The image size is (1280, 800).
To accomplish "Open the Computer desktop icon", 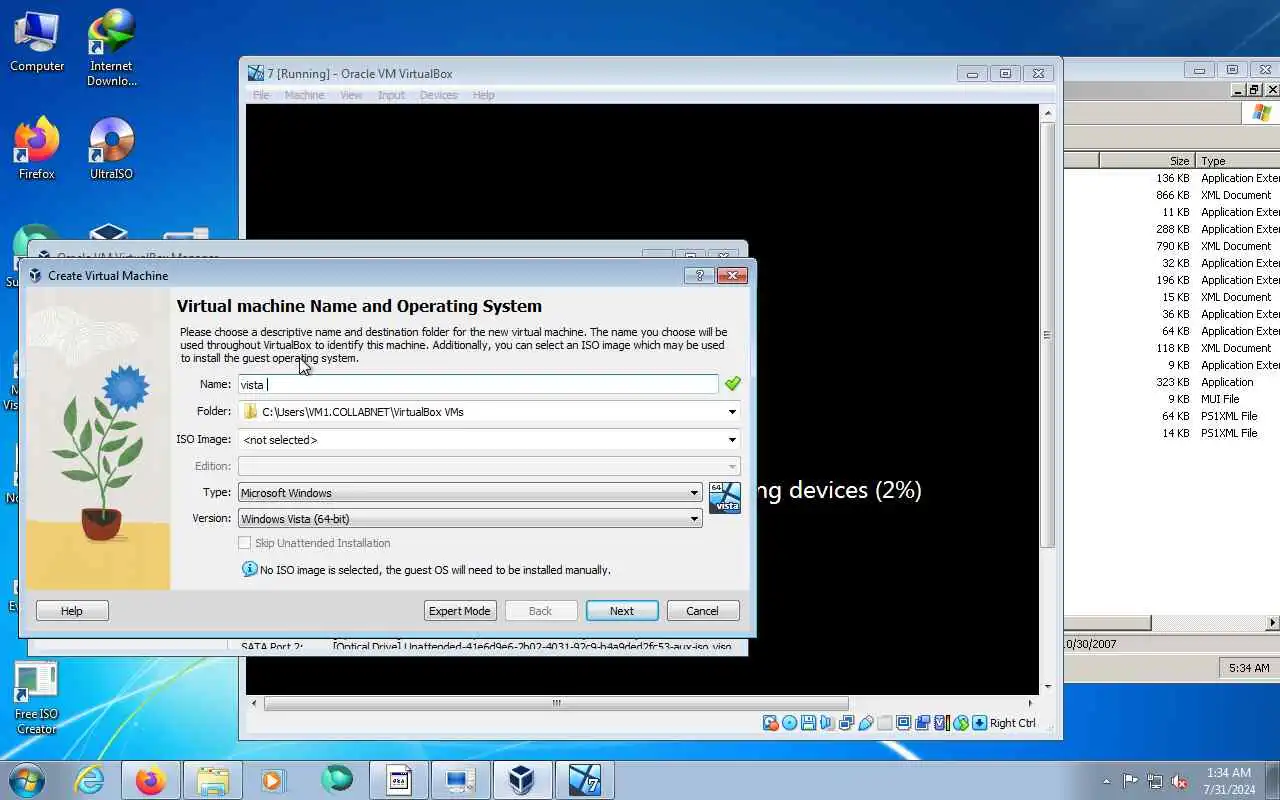I will coord(37,40).
